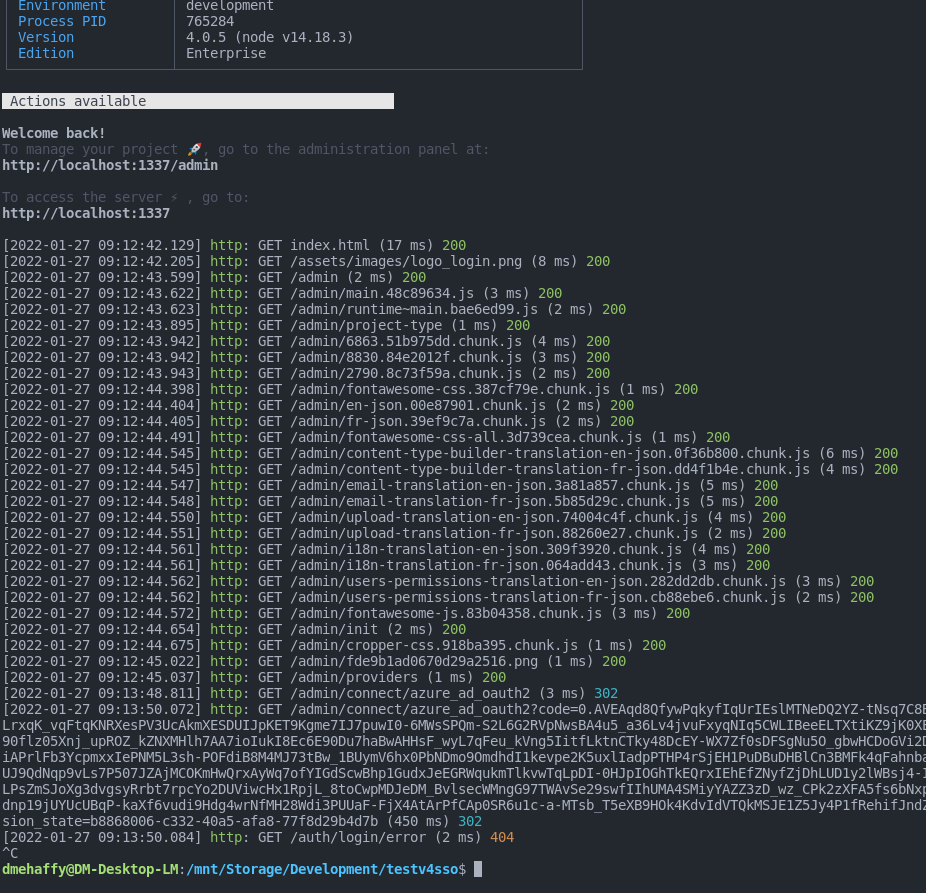Click the email-translation-en-json.3a81a857 log line
This screenshot has height=893, width=926.
[390, 485]
